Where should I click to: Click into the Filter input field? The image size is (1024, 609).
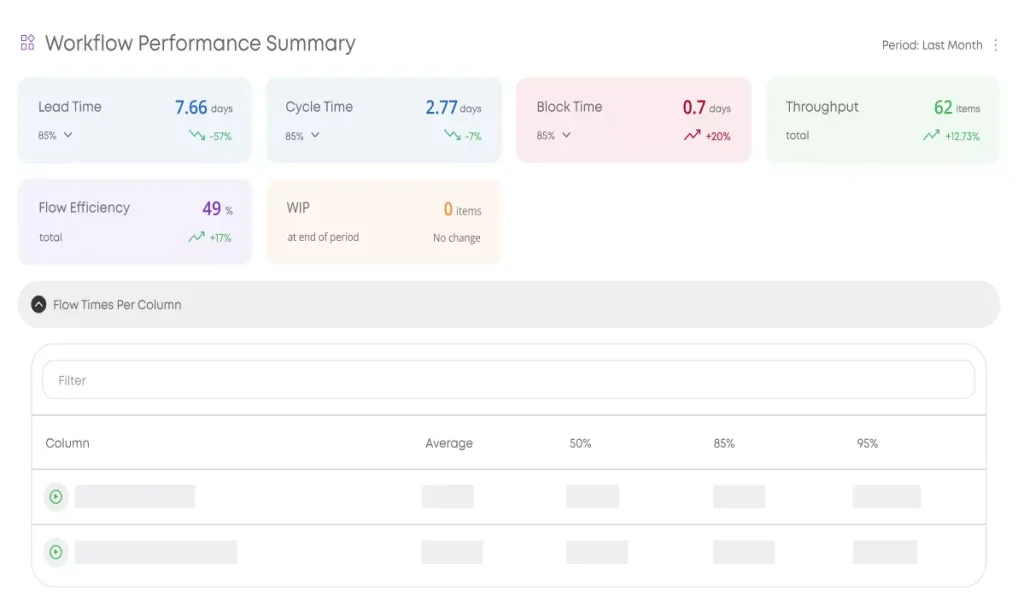click(508, 380)
